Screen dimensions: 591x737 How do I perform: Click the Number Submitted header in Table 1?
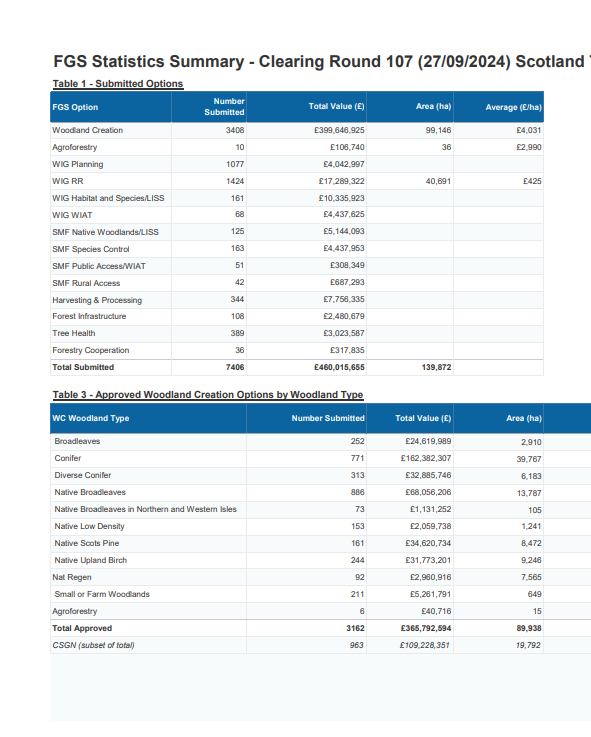click(x=224, y=107)
